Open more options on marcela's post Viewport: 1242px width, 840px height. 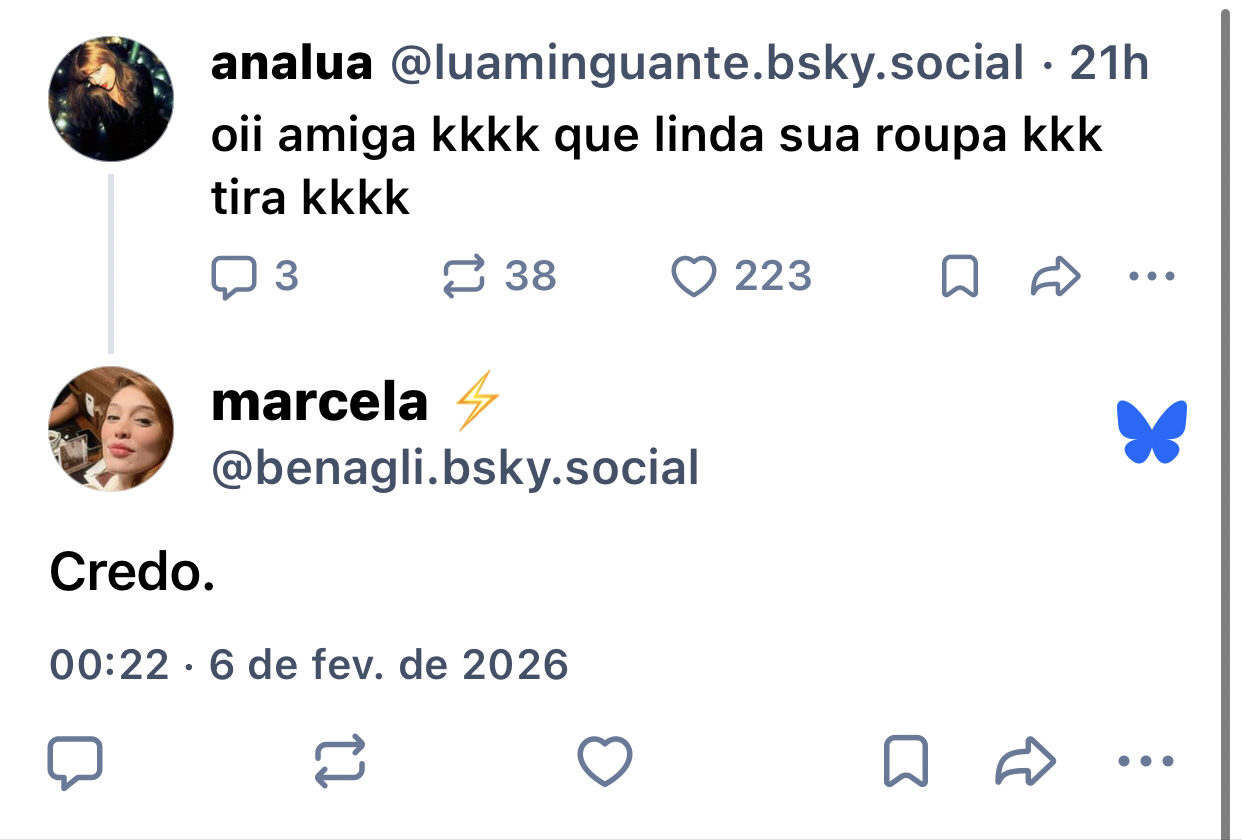pyautogui.click(x=1146, y=762)
